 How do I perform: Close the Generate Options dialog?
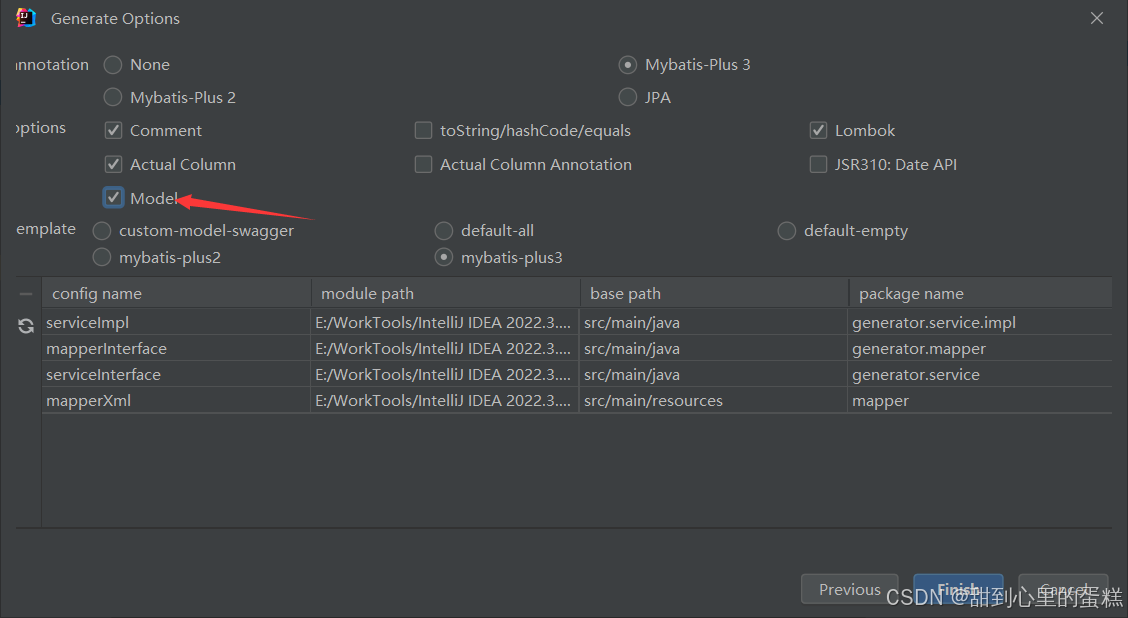(1096, 18)
